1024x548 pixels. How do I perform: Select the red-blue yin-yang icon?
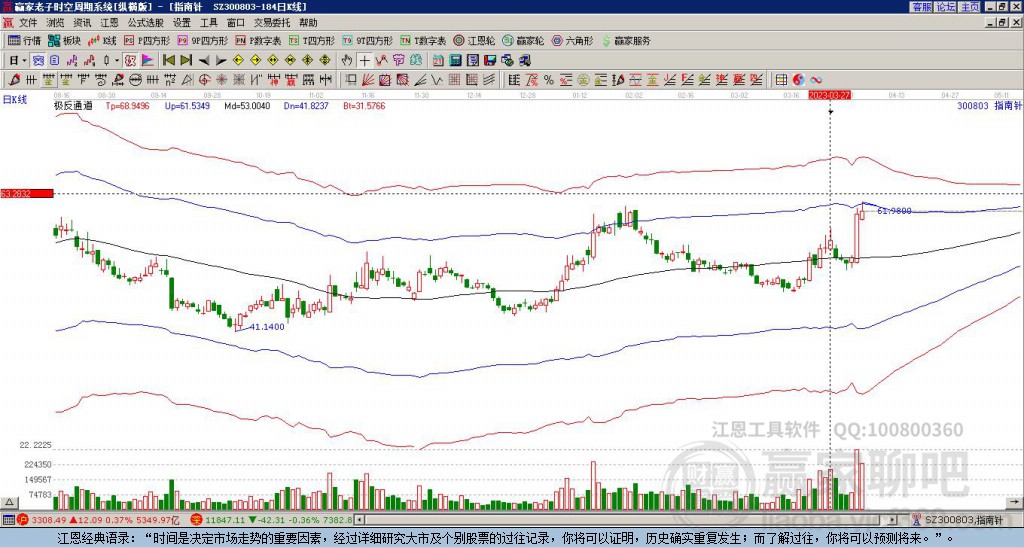click(799, 80)
